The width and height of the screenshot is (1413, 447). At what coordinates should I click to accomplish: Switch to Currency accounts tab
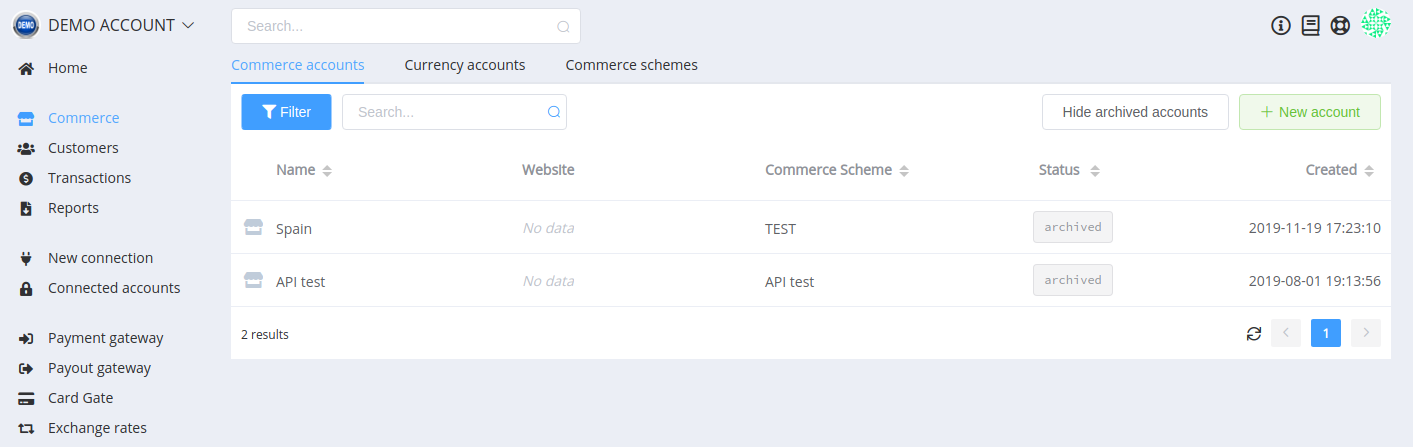pos(465,65)
